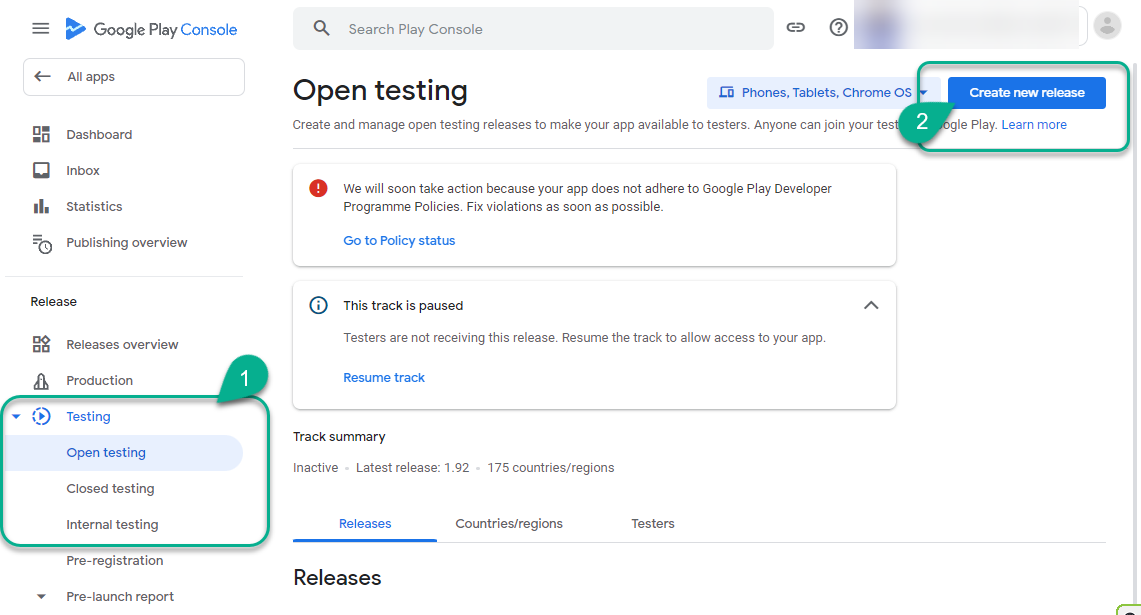Image resolution: width=1141 pixels, height=615 pixels.
Task: Open the Dashboard icon in sidebar
Action: click(x=41, y=134)
